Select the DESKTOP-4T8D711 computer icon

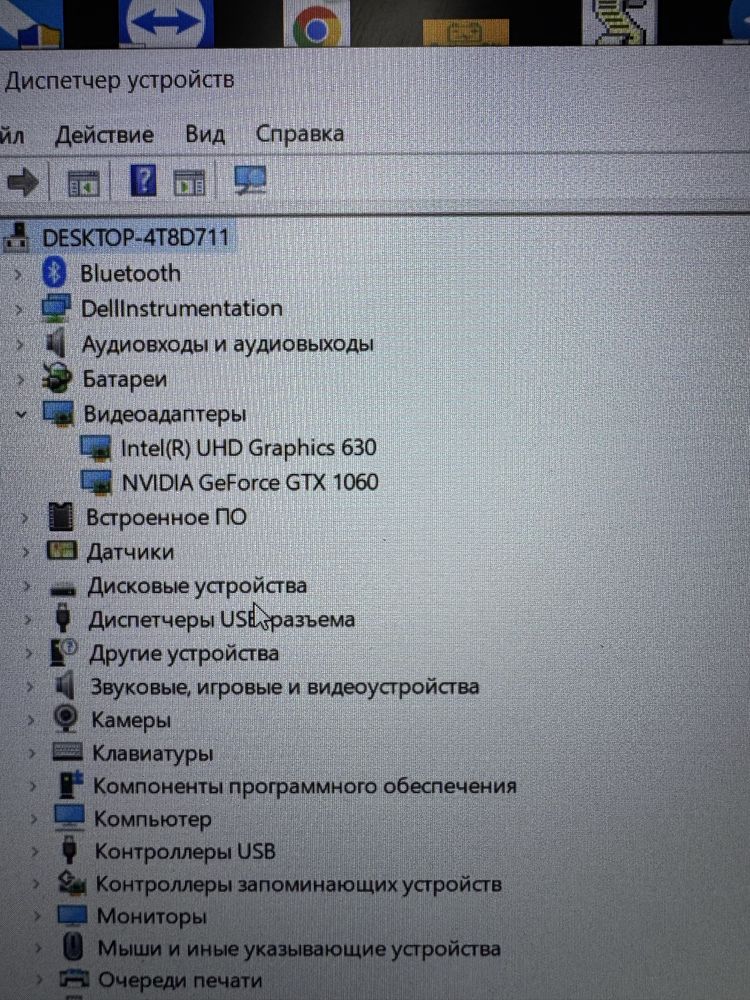coord(17,237)
